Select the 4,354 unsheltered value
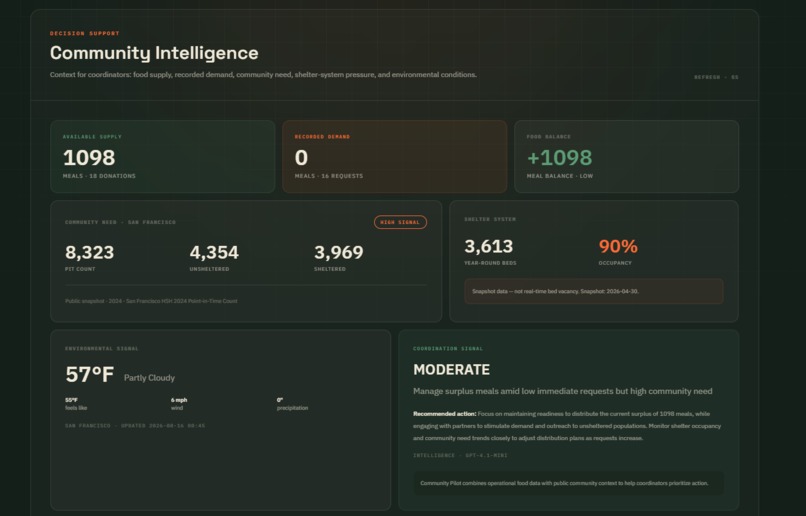Screen dimensions: 806x516 (214, 252)
